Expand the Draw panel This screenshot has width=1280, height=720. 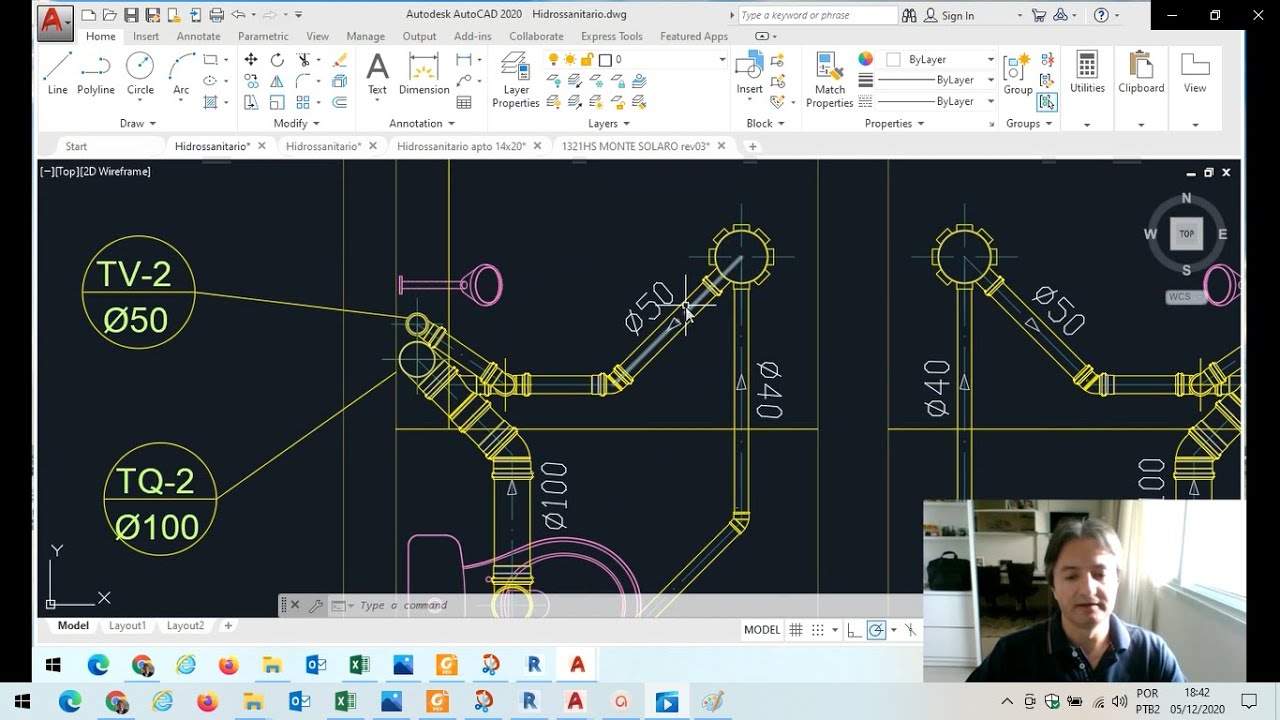[x=138, y=123]
